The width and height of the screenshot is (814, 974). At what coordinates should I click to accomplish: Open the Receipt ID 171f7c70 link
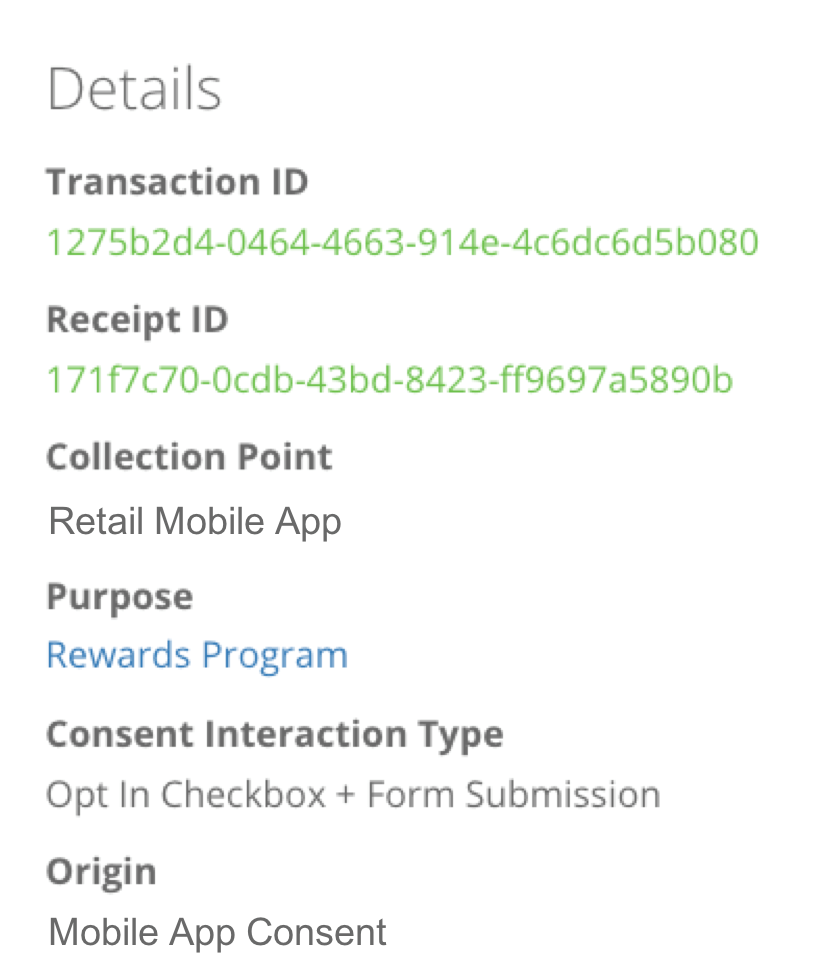390,380
